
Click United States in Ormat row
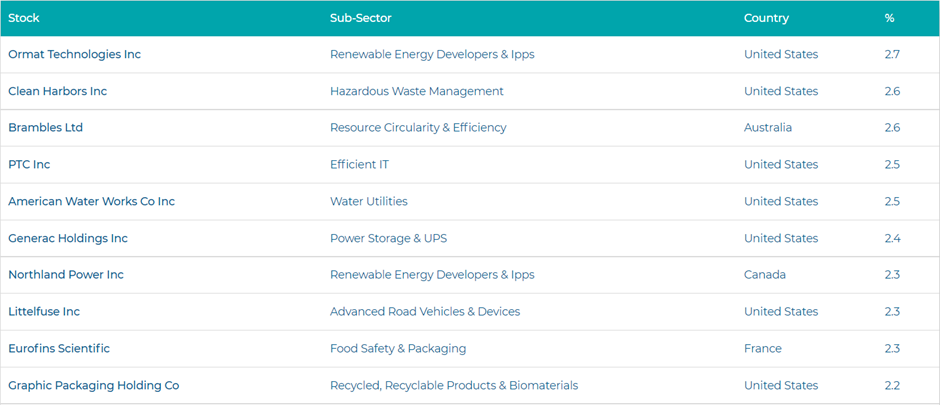pyautogui.click(x=781, y=55)
